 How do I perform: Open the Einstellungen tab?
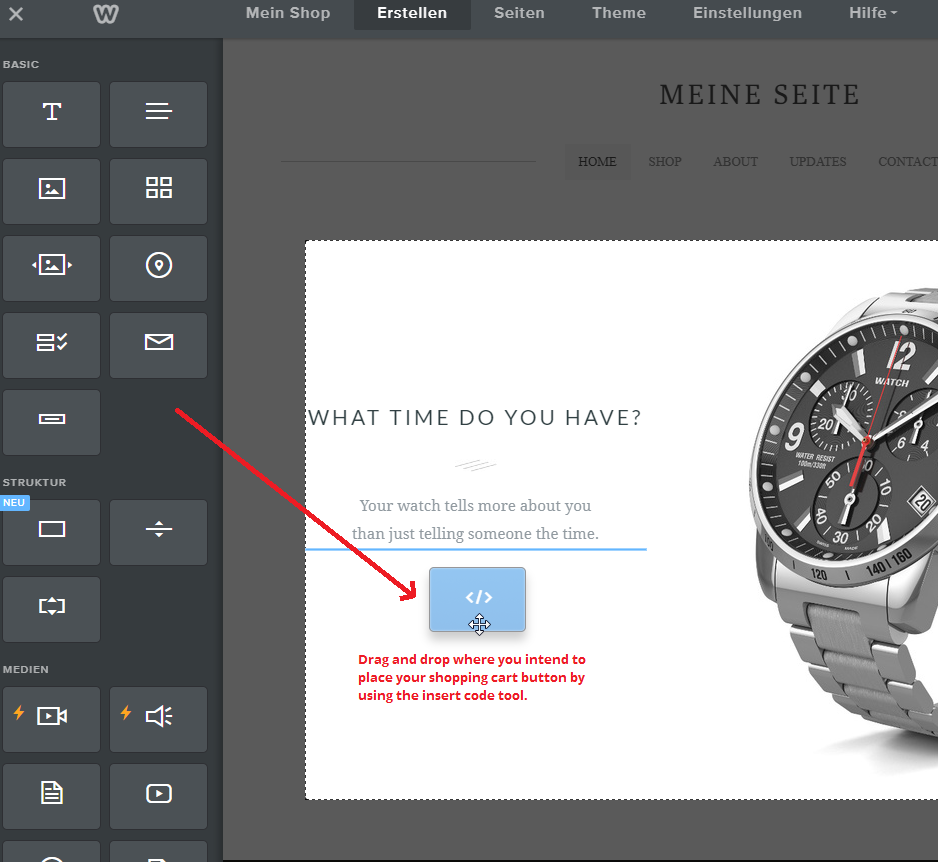coord(747,13)
